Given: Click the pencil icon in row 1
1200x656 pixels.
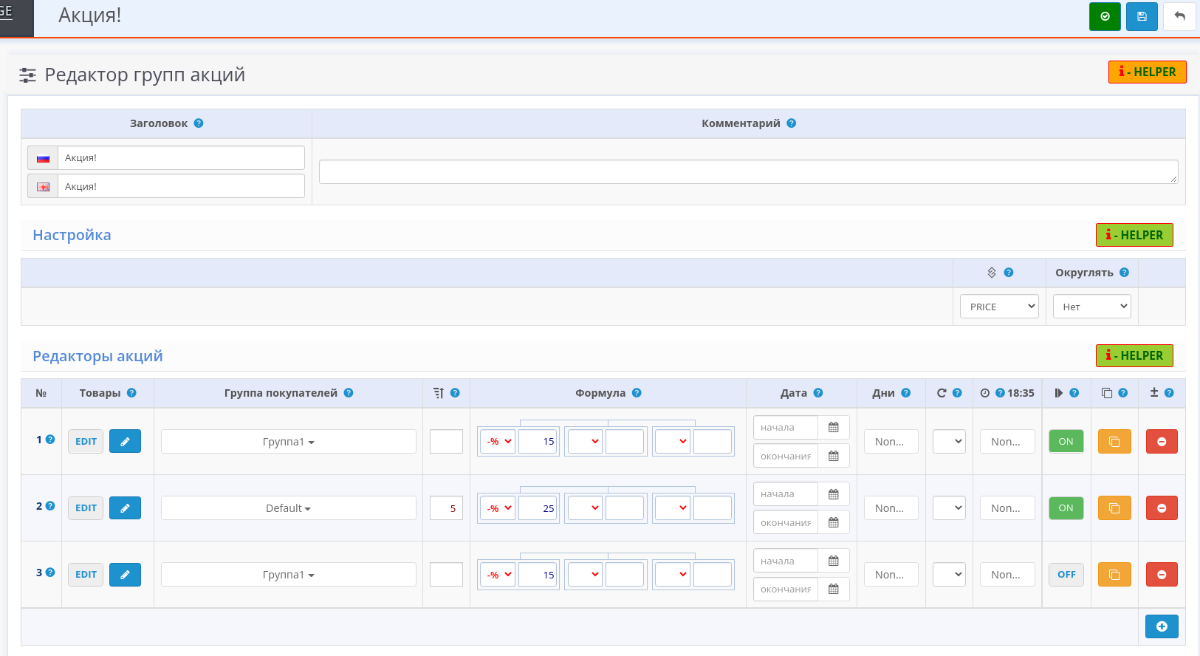Looking at the screenshot, I should pyautogui.click(x=125, y=441).
